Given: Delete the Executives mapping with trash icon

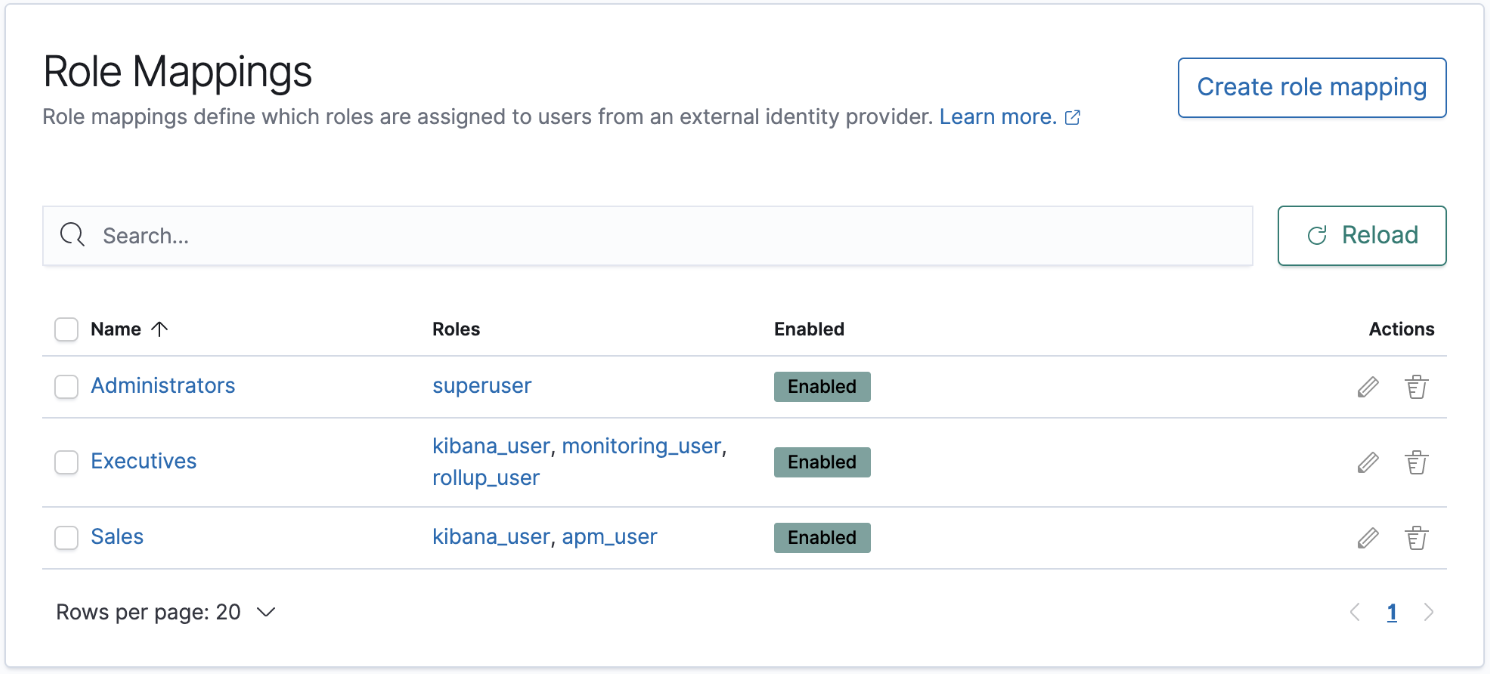Looking at the screenshot, I should click(x=1416, y=462).
